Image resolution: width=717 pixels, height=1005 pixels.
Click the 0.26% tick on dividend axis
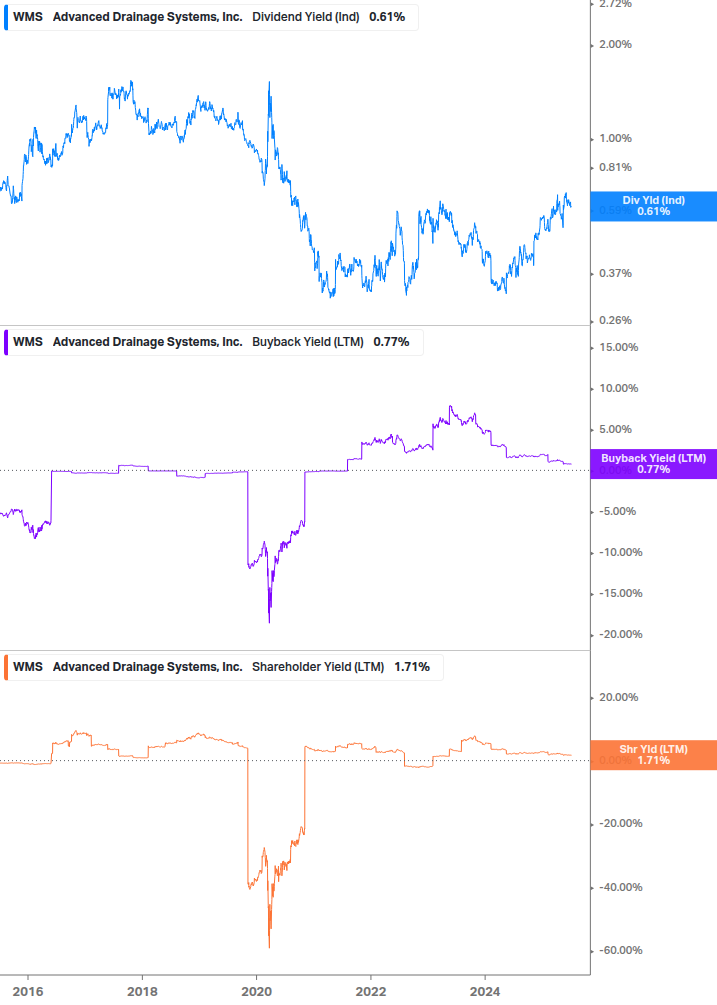[615, 320]
